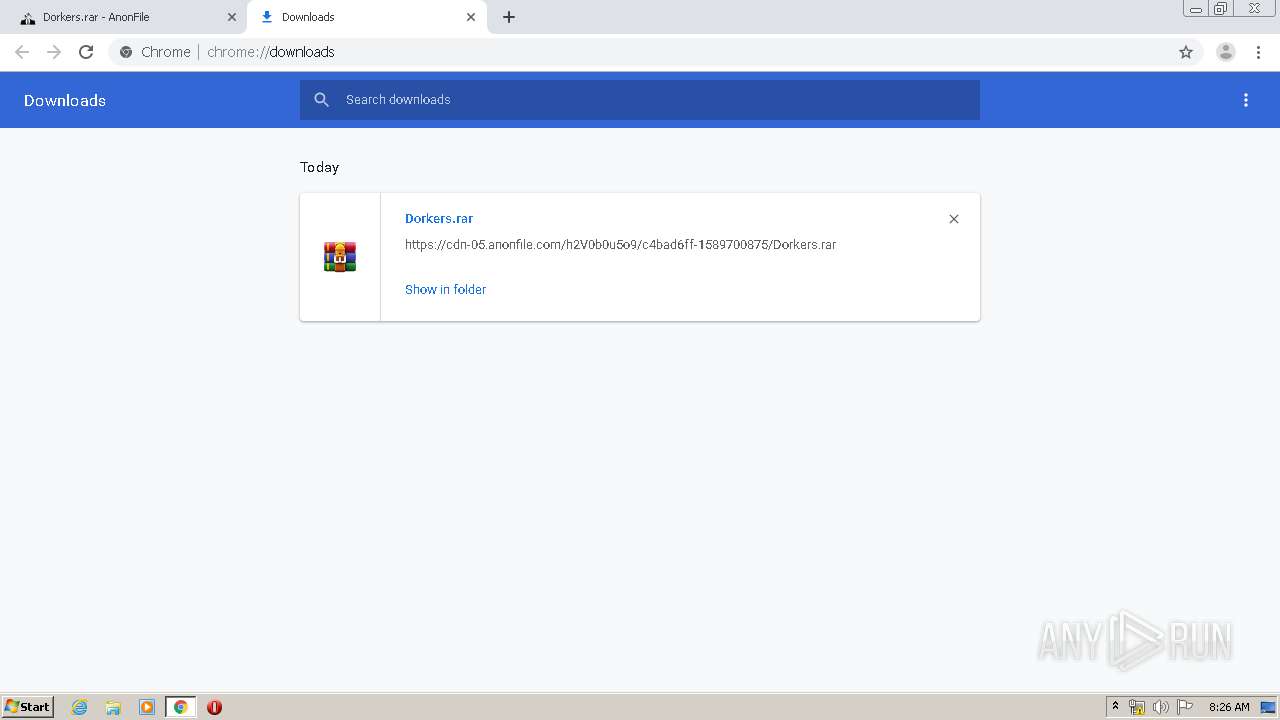Show Dorkers.rar in folder
1280x720 pixels.
click(x=445, y=289)
